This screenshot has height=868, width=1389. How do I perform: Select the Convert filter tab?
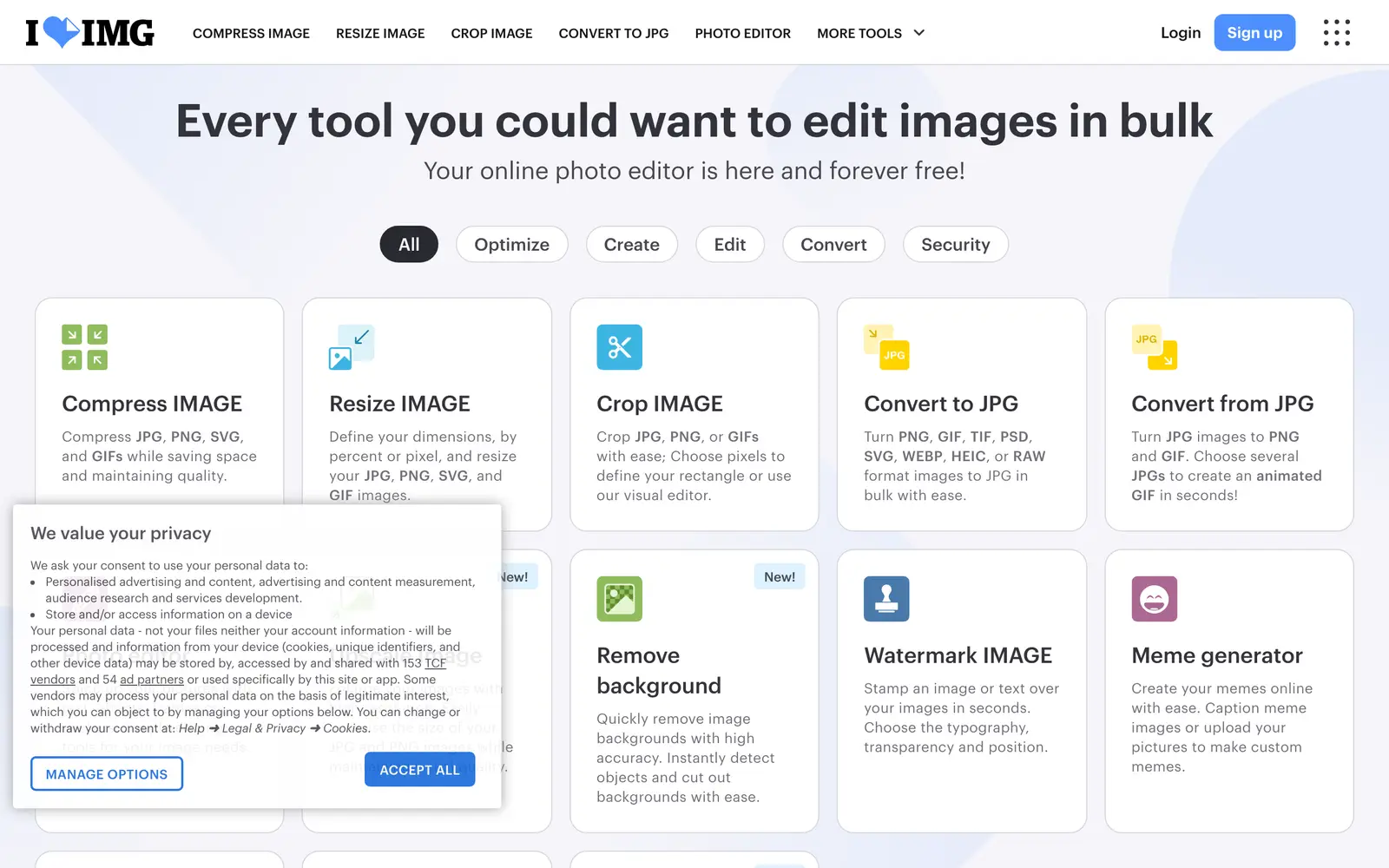click(833, 245)
